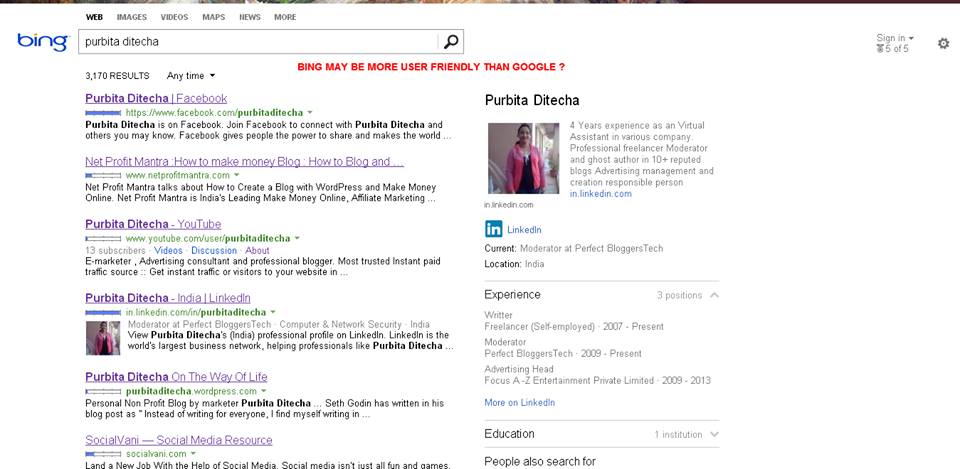This screenshot has height=469, width=960.
Task: Open dropdown arrow beside facebook.com/purbitaditecha URL
Action: click(310, 113)
